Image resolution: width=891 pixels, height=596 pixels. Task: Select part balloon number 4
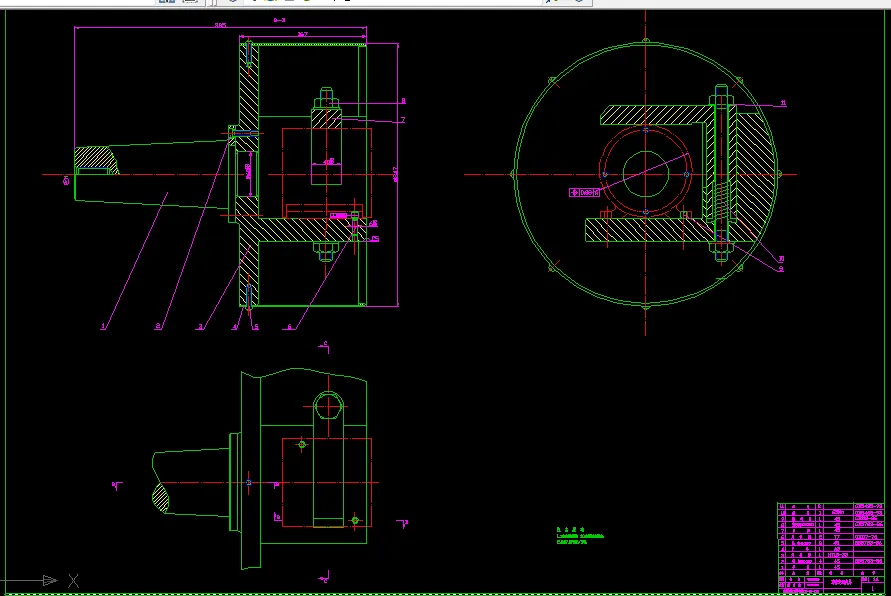tap(235, 327)
